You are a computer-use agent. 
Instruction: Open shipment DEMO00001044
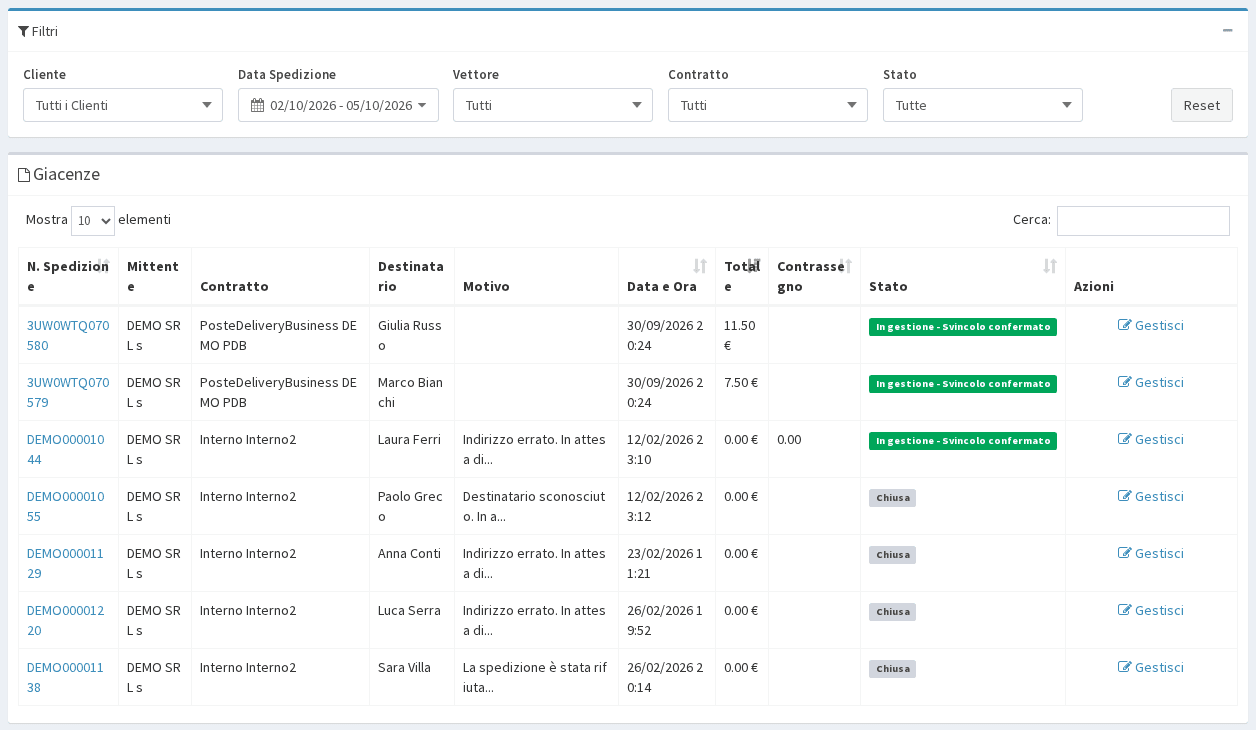(68, 449)
